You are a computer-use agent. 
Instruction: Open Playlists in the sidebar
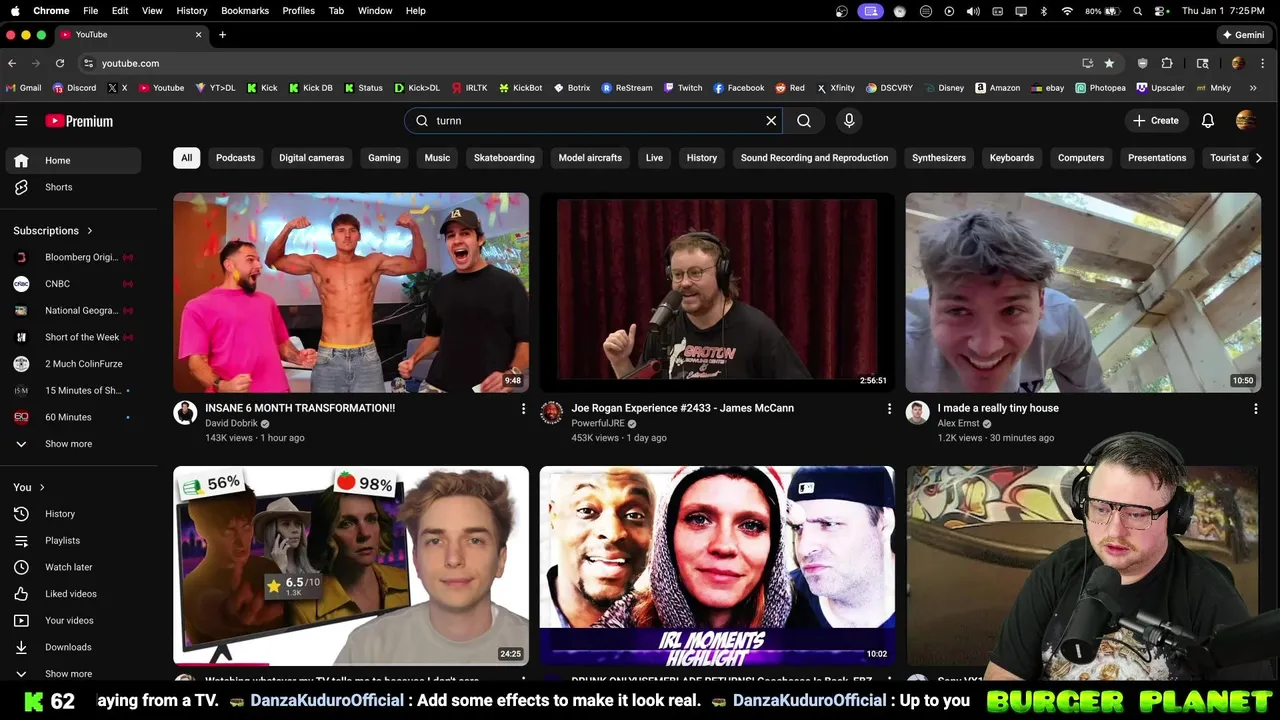71,540
